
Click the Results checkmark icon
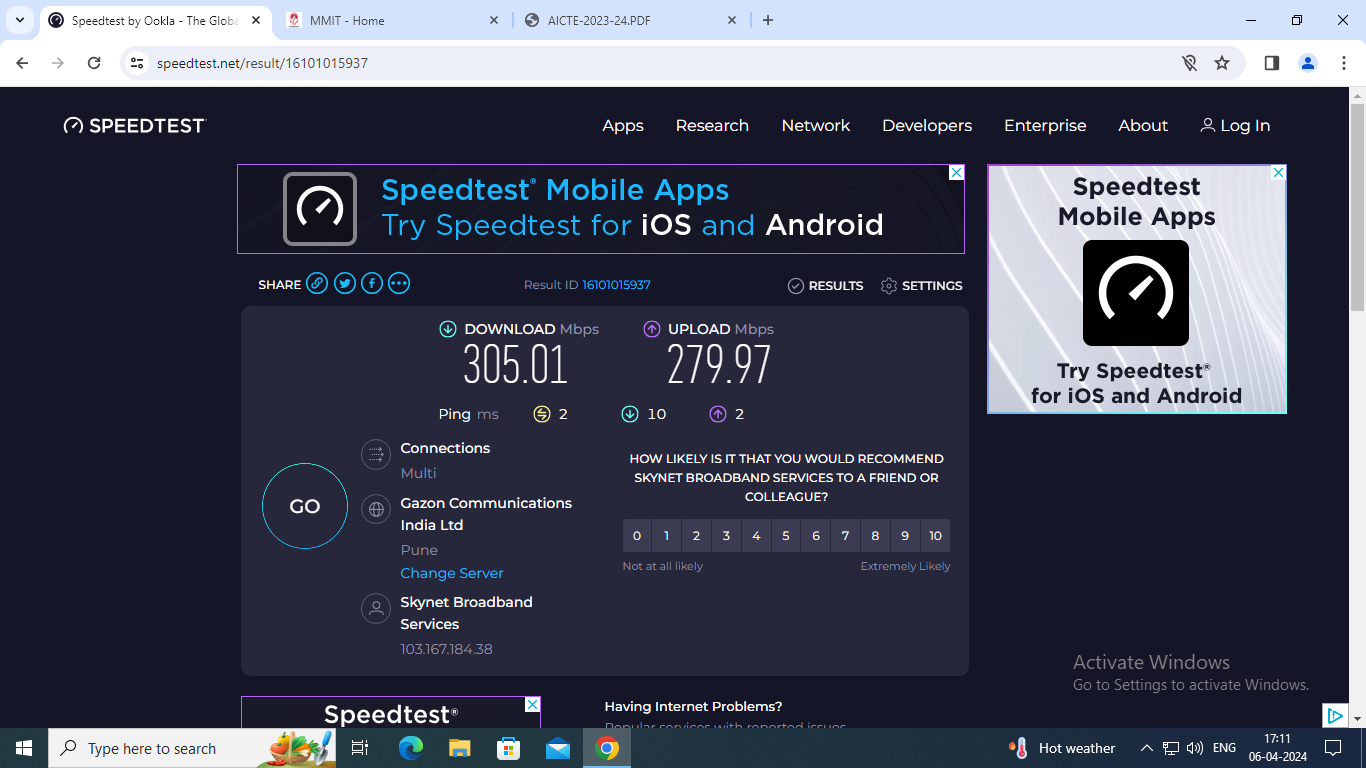tap(796, 285)
